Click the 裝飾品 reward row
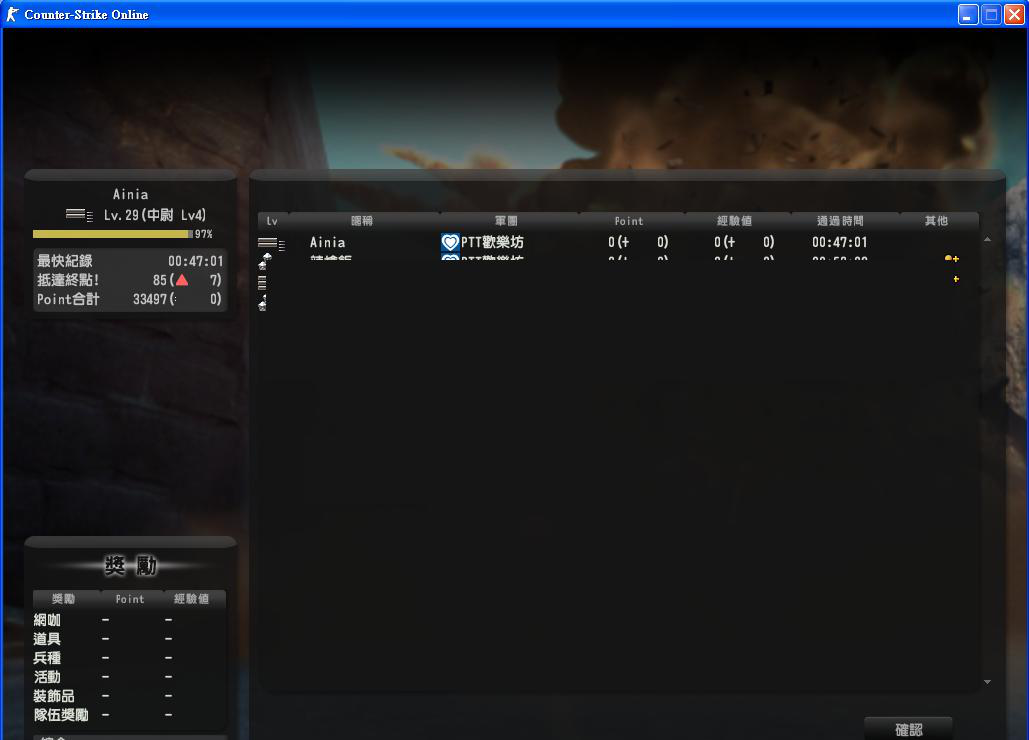Screen dimensions: 1029x740 tap(129, 696)
